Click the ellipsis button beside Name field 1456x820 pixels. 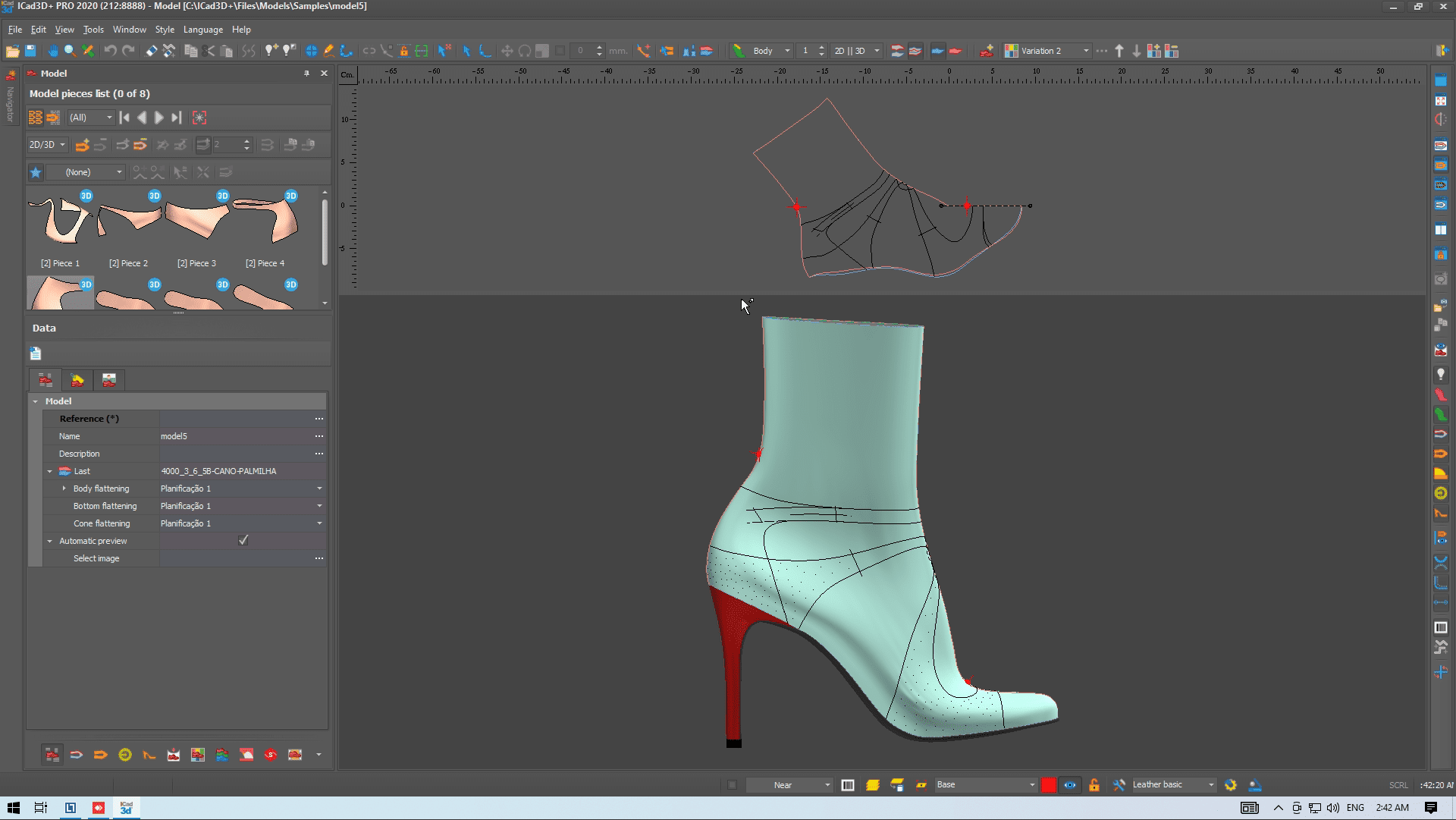318,436
